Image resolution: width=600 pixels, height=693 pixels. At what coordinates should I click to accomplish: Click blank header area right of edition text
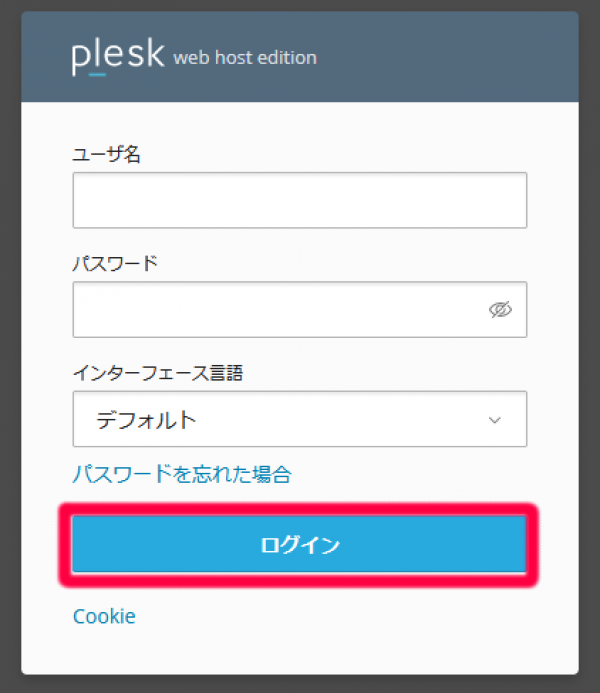(x=450, y=57)
